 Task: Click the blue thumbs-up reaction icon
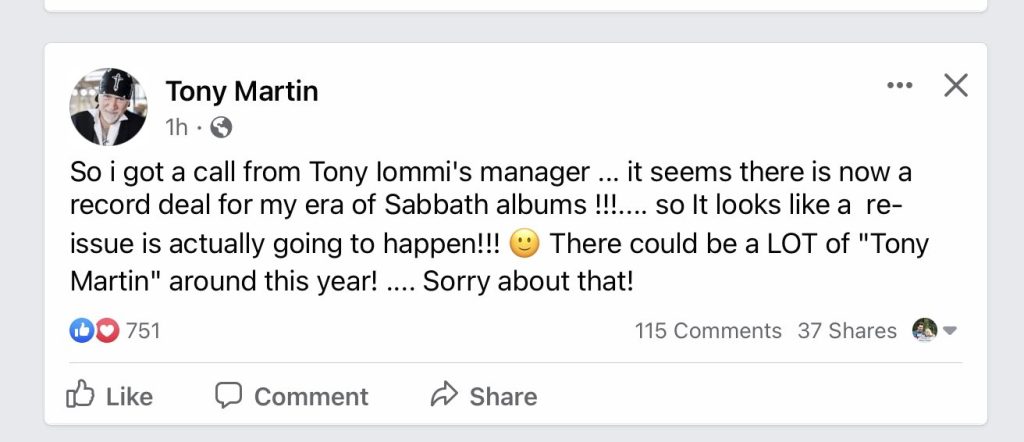(80, 330)
